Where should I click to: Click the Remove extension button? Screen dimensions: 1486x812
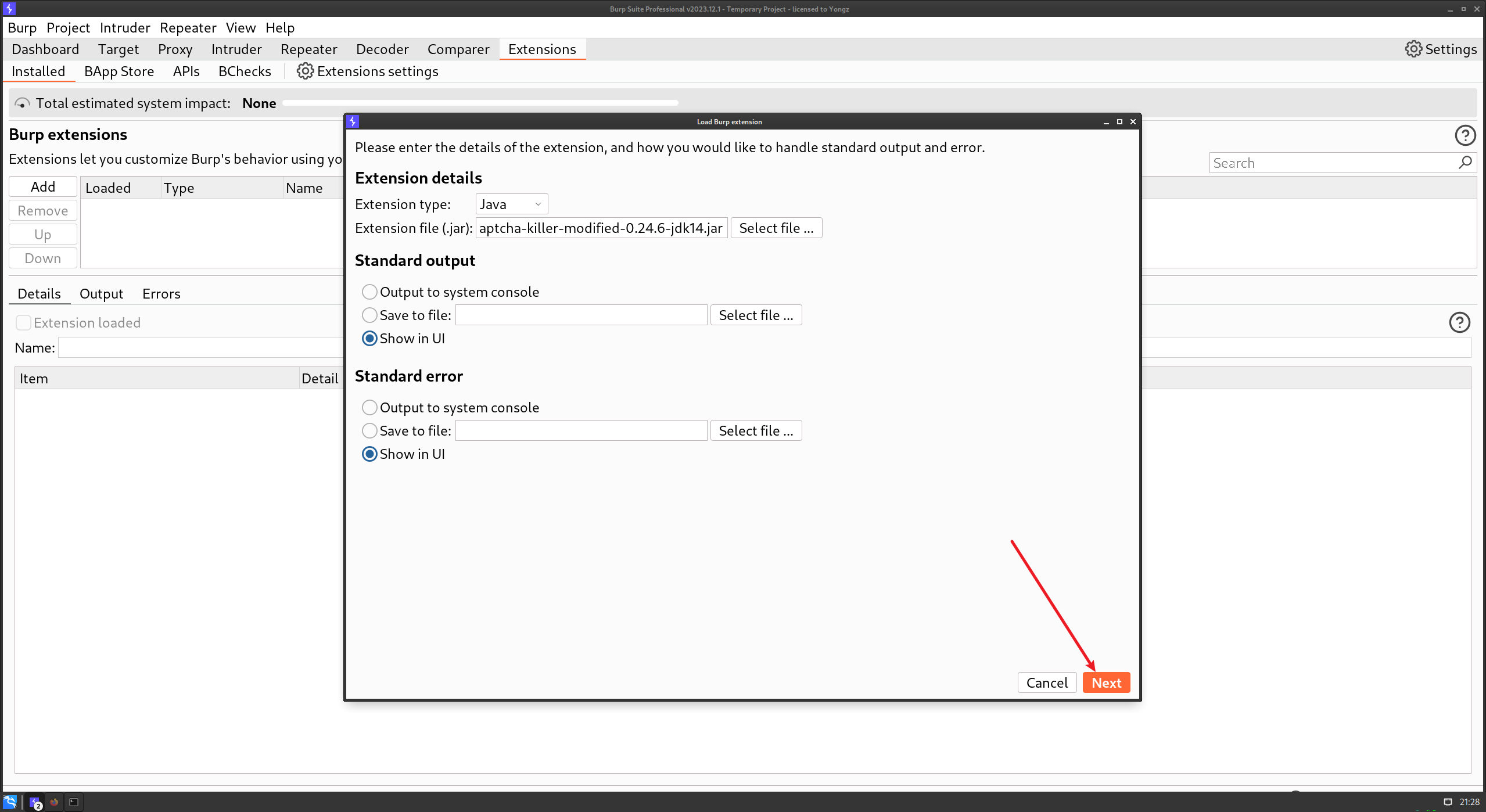(43, 210)
